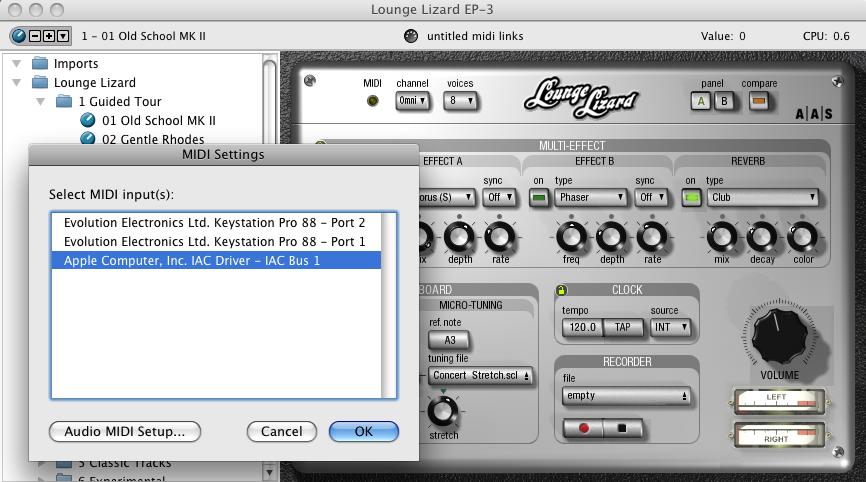Open the clock source INT dropdown
Screen dimensions: 866x482
(x=670, y=327)
